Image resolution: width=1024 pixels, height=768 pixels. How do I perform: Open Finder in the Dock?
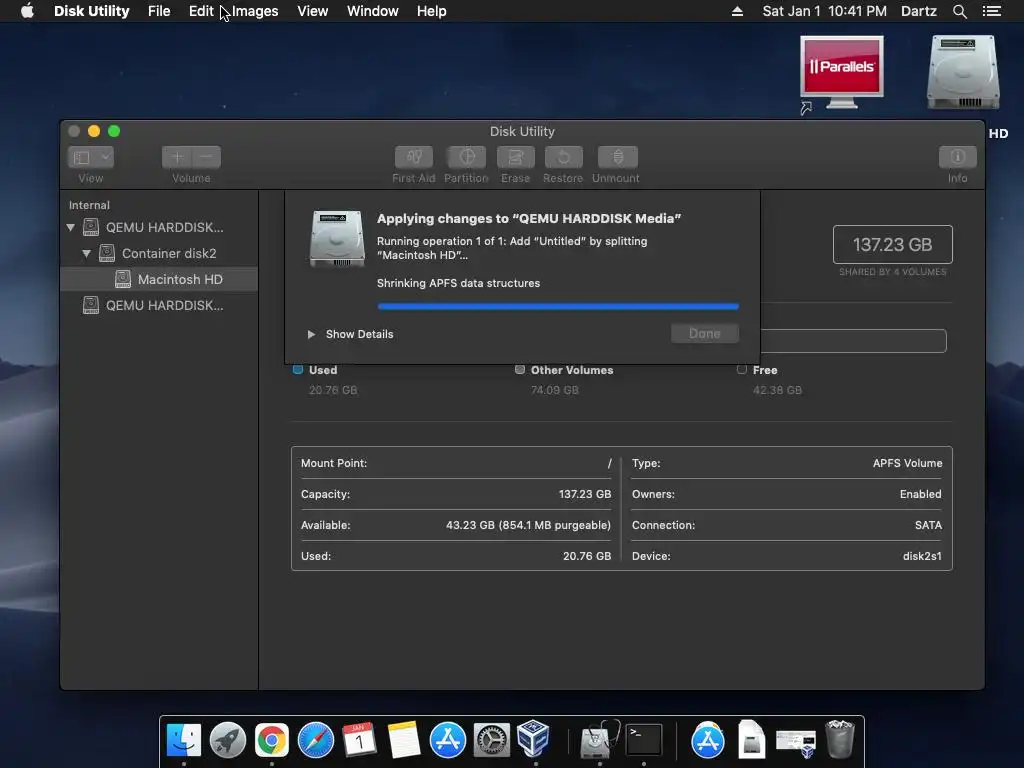(184, 740)
